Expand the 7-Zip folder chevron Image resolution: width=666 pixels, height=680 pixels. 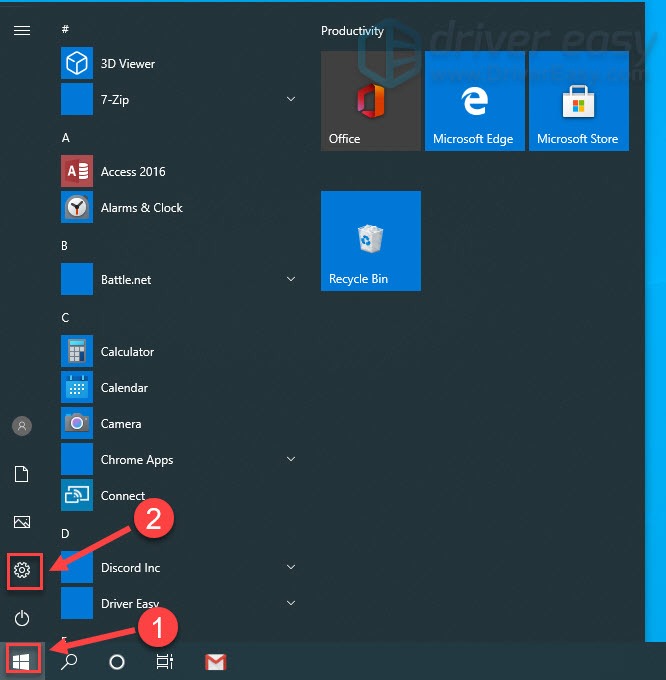291,99
